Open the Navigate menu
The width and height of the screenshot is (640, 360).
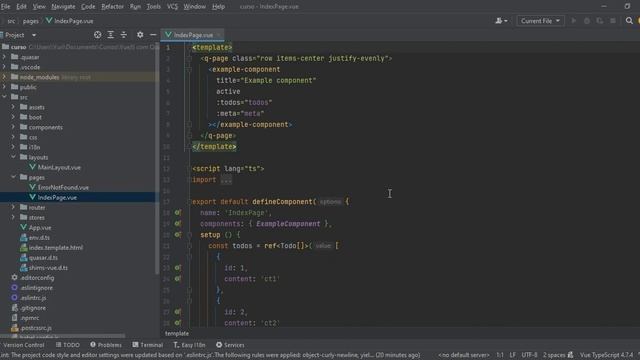point(63,7)
